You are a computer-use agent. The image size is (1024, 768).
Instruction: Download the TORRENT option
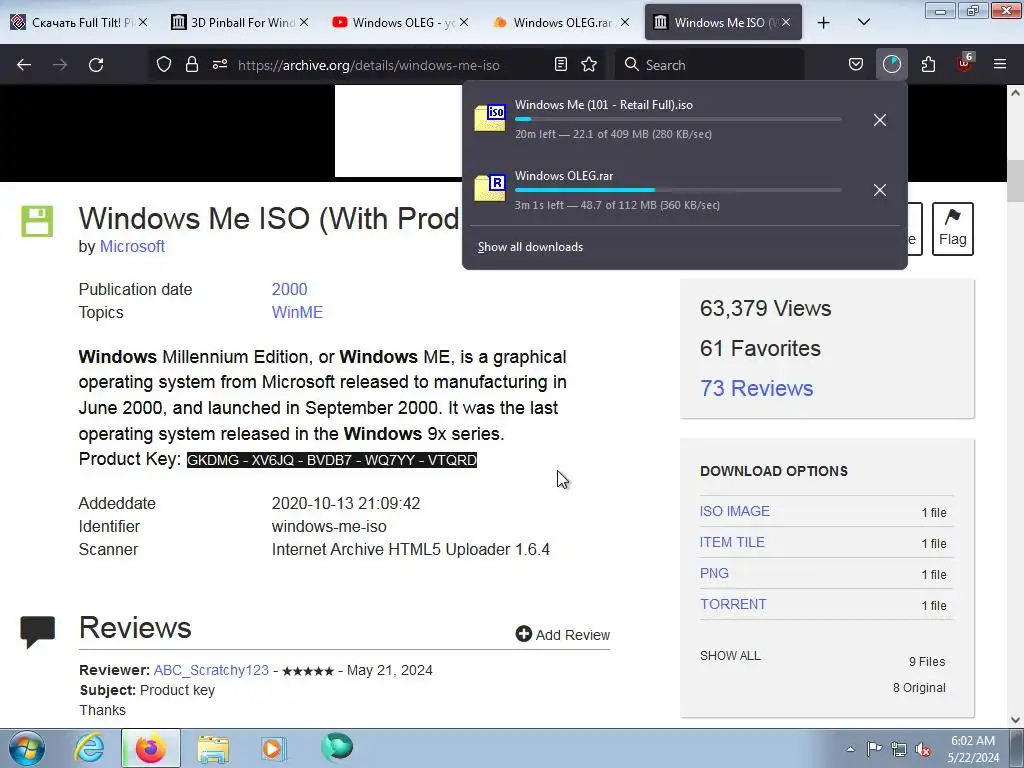(x=733, y=604)
